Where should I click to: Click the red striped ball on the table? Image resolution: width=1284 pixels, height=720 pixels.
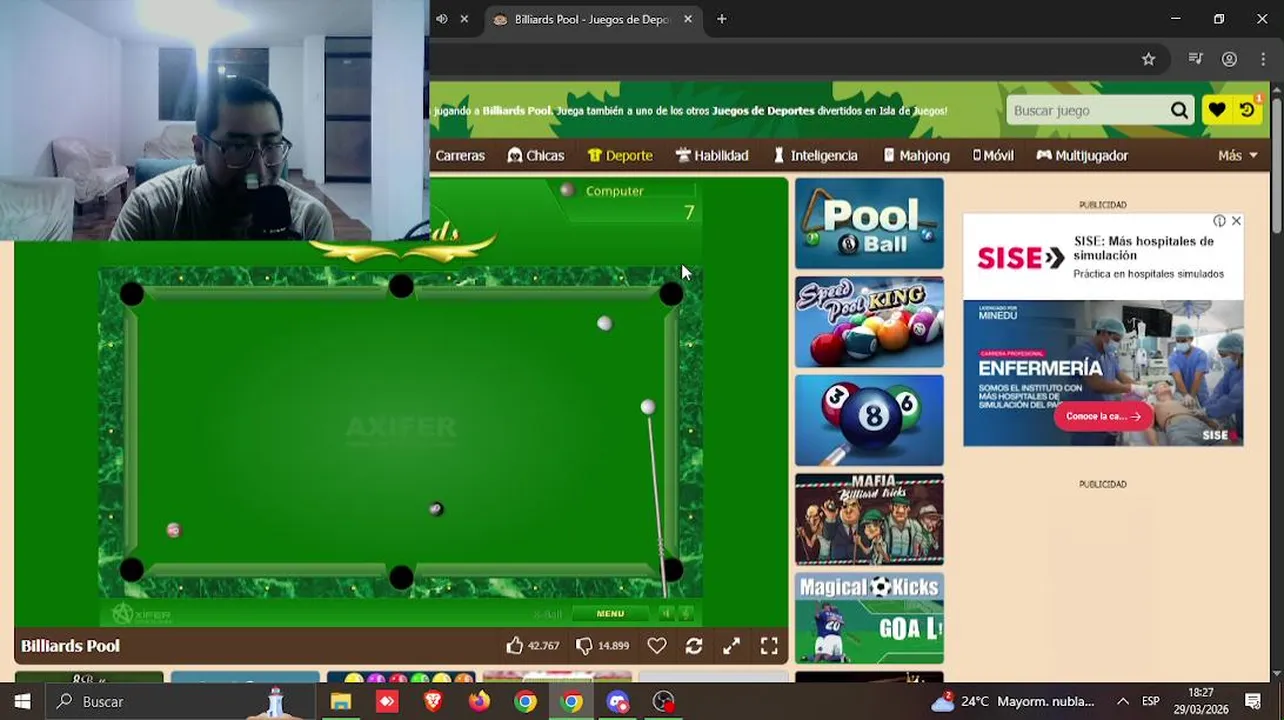(x=174, y=530)
